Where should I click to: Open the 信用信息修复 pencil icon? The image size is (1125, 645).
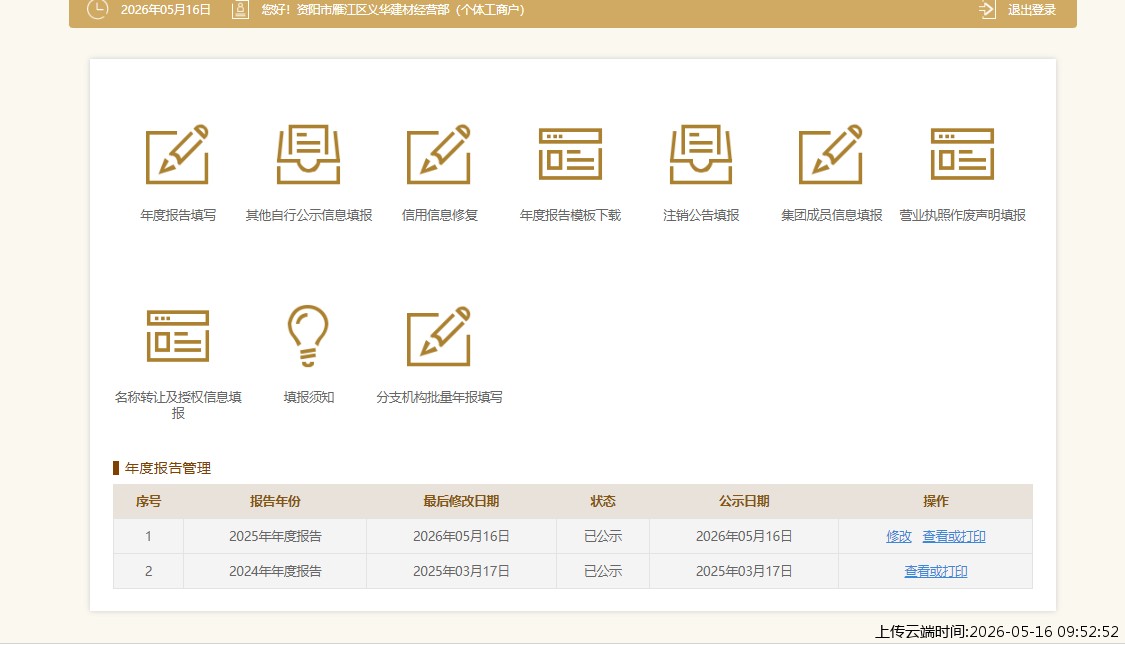(x=439, y=154)
